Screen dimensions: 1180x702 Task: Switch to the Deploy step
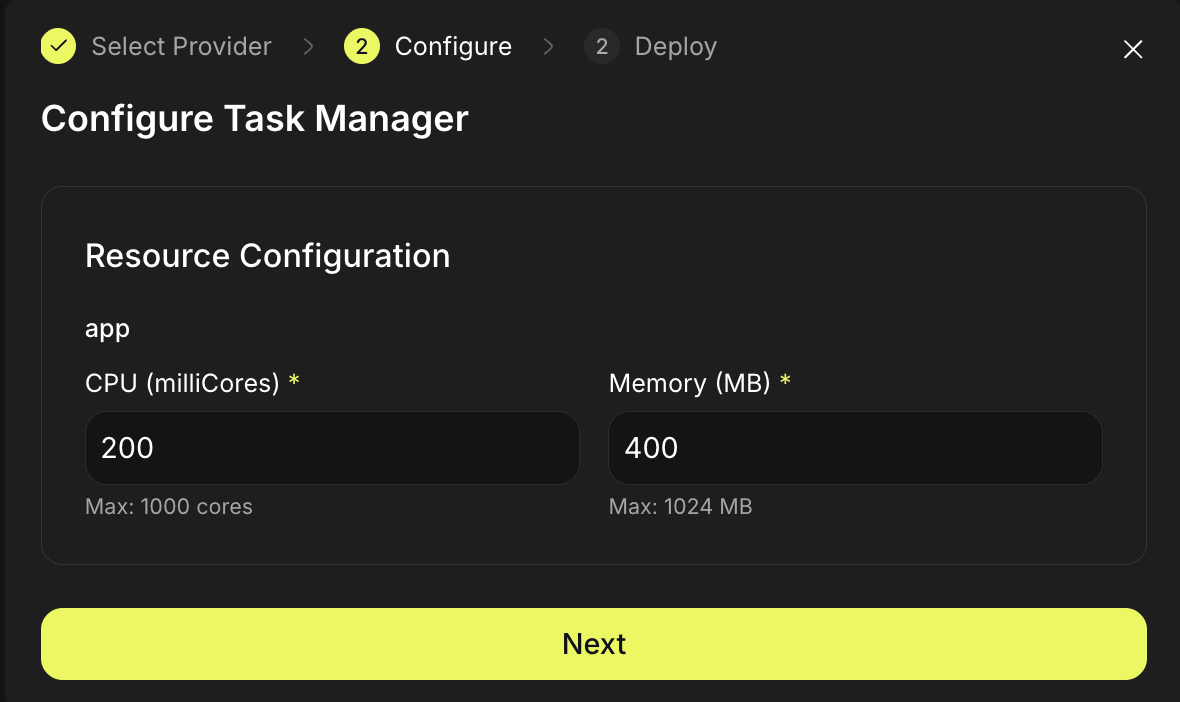675,46
